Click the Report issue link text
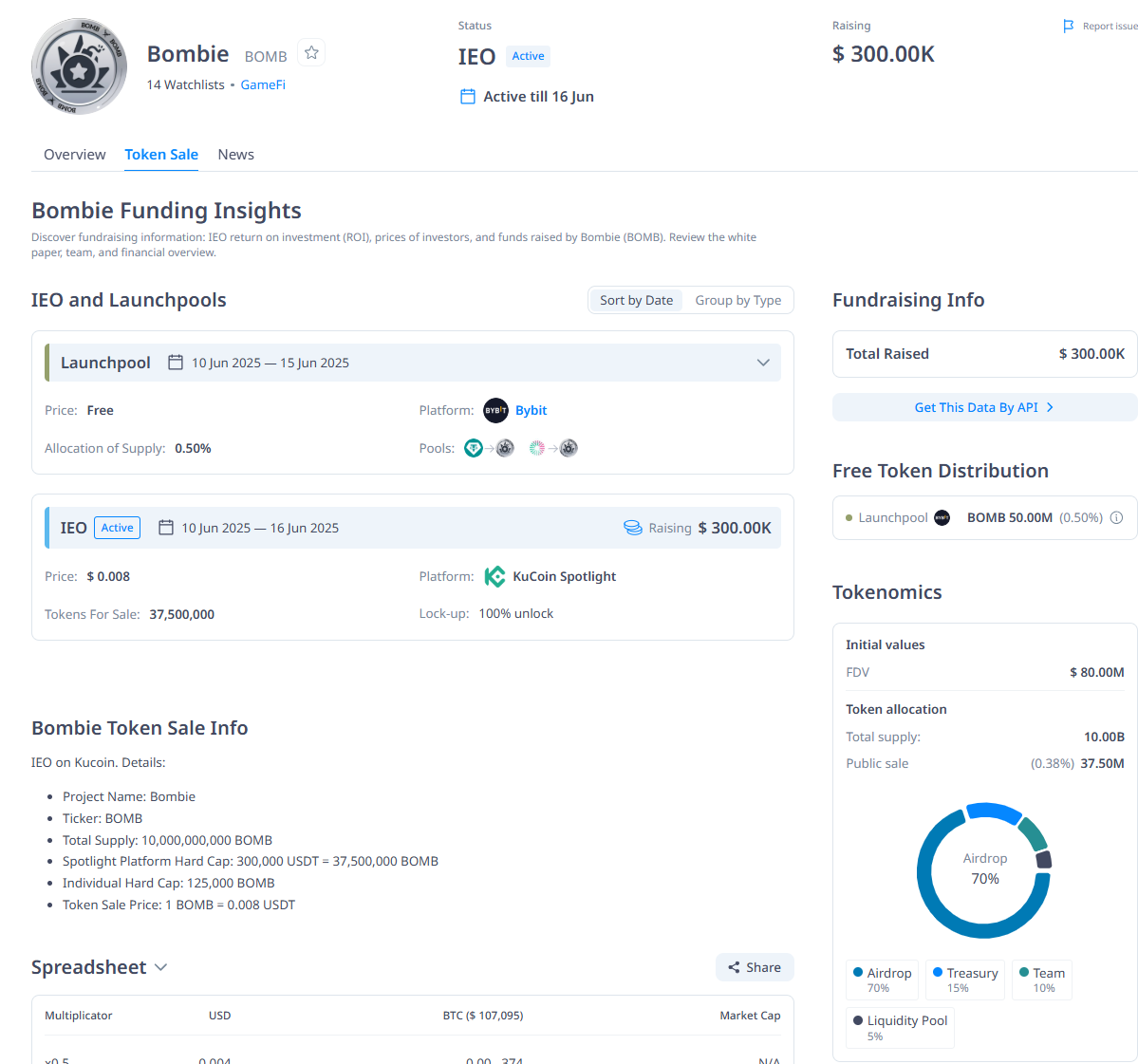This screenshot has height=1064, width=1138. point(1110,27)
